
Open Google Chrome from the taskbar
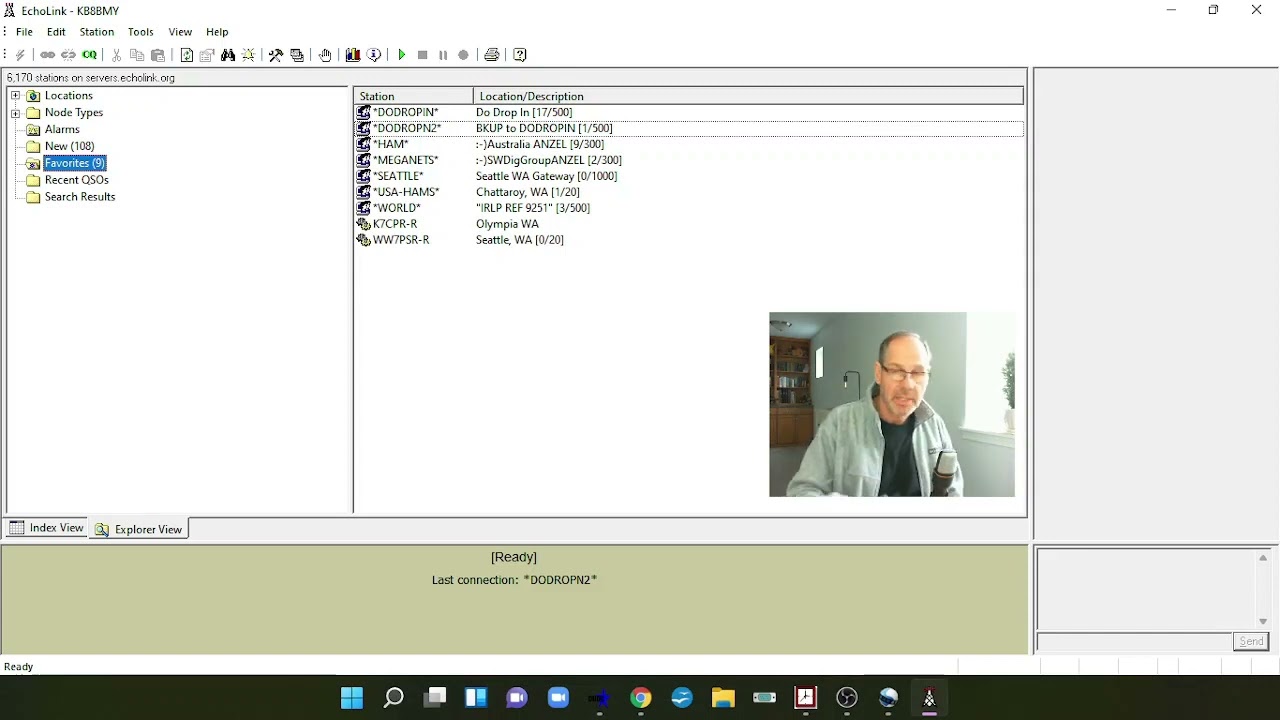(x=641, y=698)
